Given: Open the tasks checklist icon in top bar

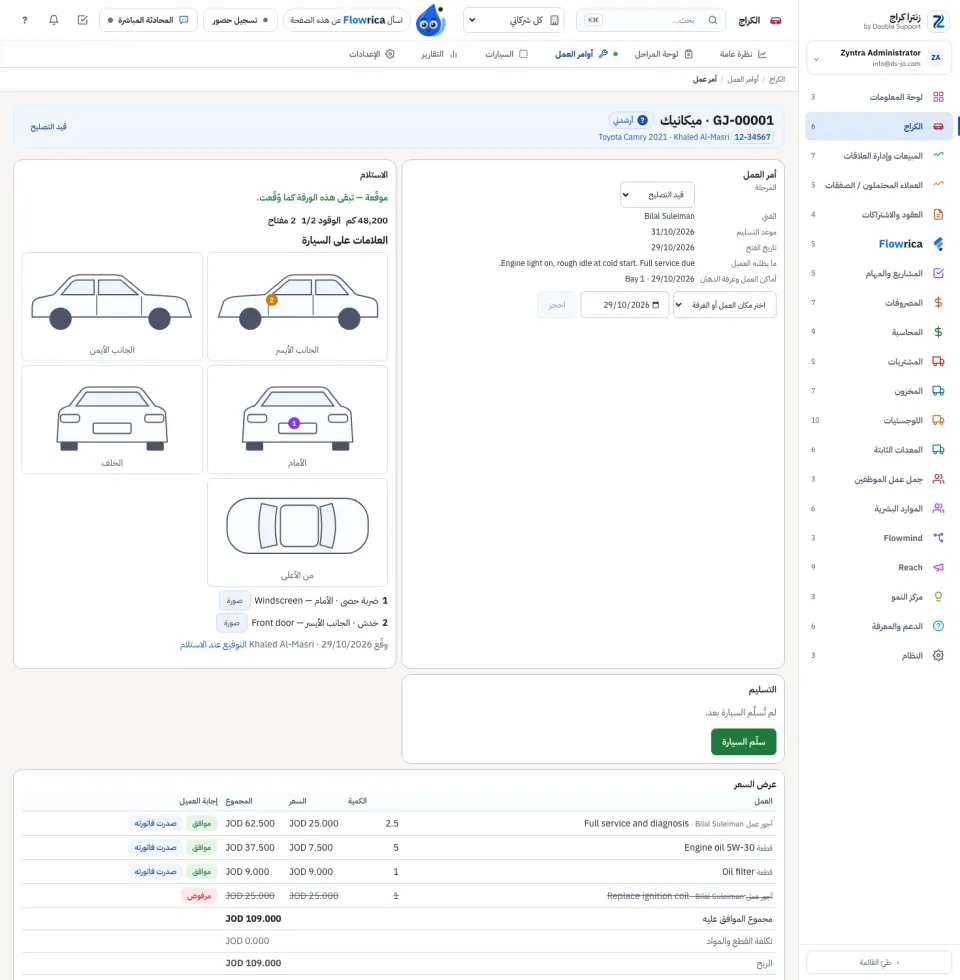Looking at the screenshot, I should (x=82, y=20).
